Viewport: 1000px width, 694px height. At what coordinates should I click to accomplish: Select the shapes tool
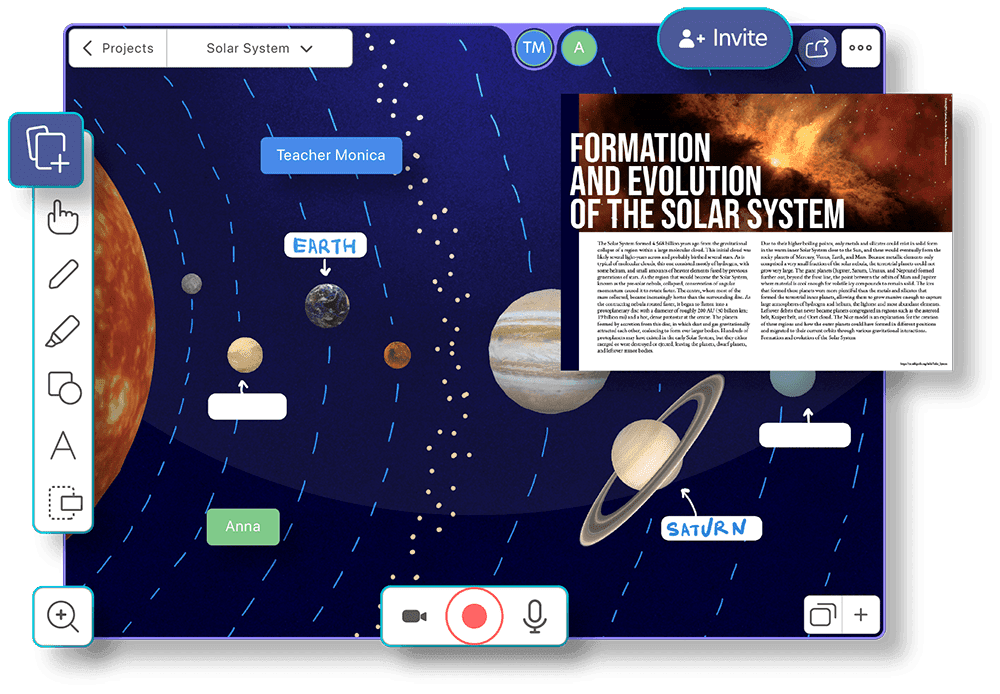[64, 388]
